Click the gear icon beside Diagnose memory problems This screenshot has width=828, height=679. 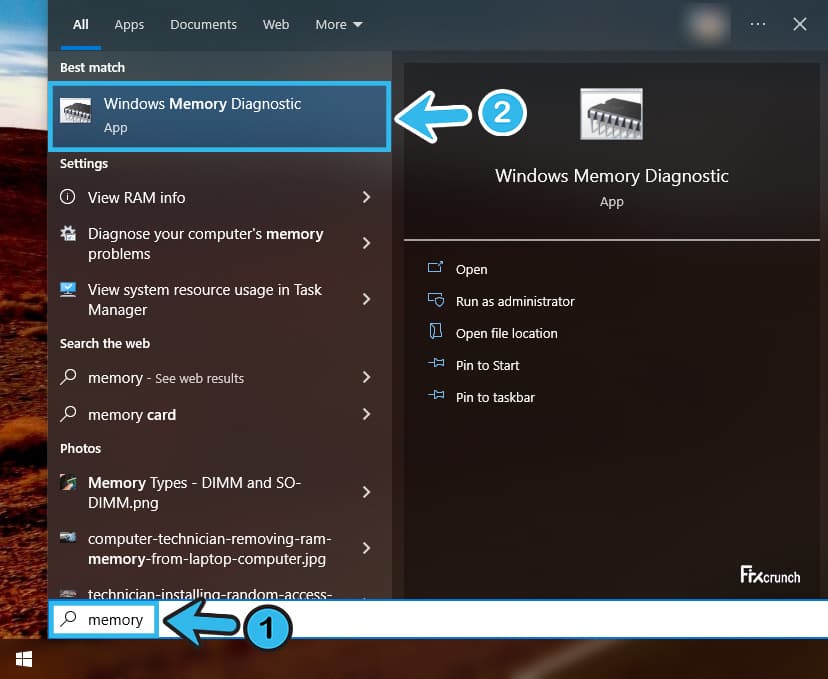(68, 233)
